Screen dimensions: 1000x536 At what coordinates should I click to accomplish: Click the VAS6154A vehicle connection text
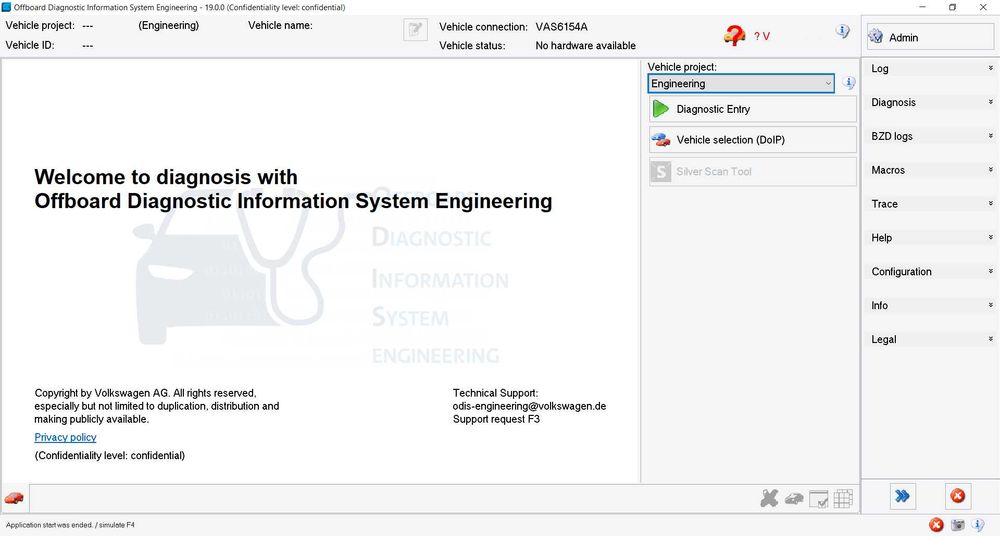point(561,27)
